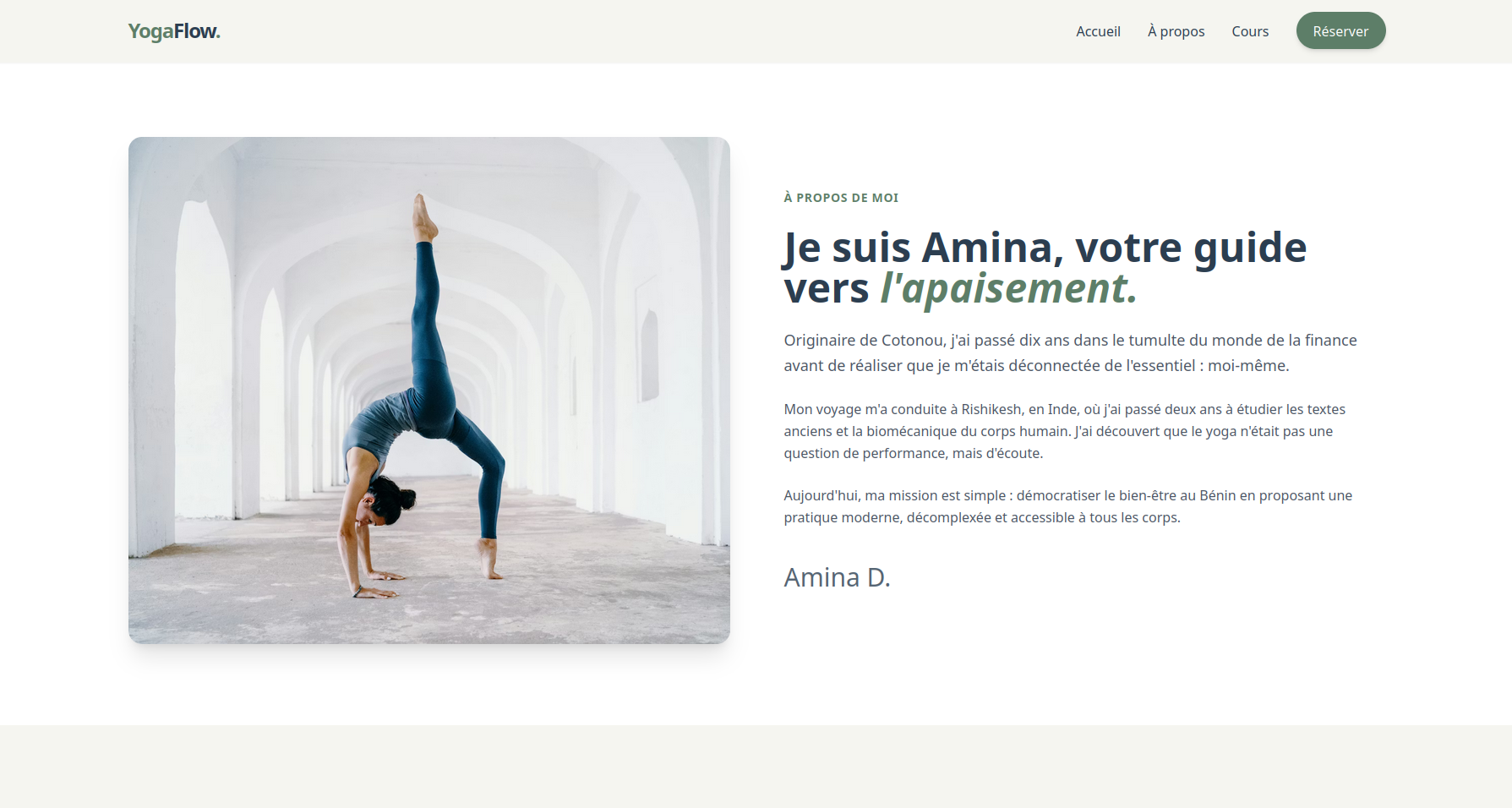
Task: Click the raised foot in the photo
Action: point(424,218)
